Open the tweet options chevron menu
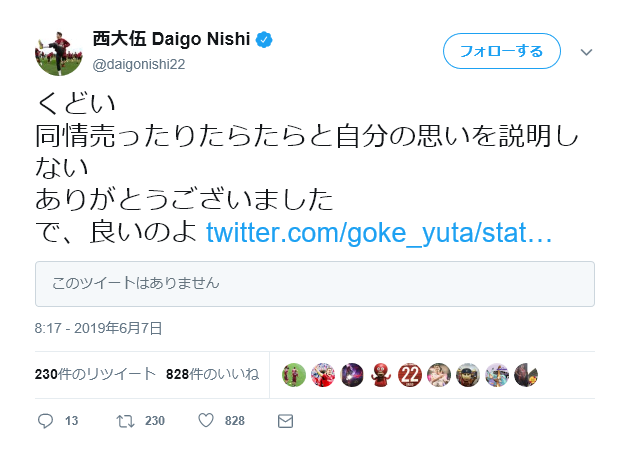 click(586, 52)
